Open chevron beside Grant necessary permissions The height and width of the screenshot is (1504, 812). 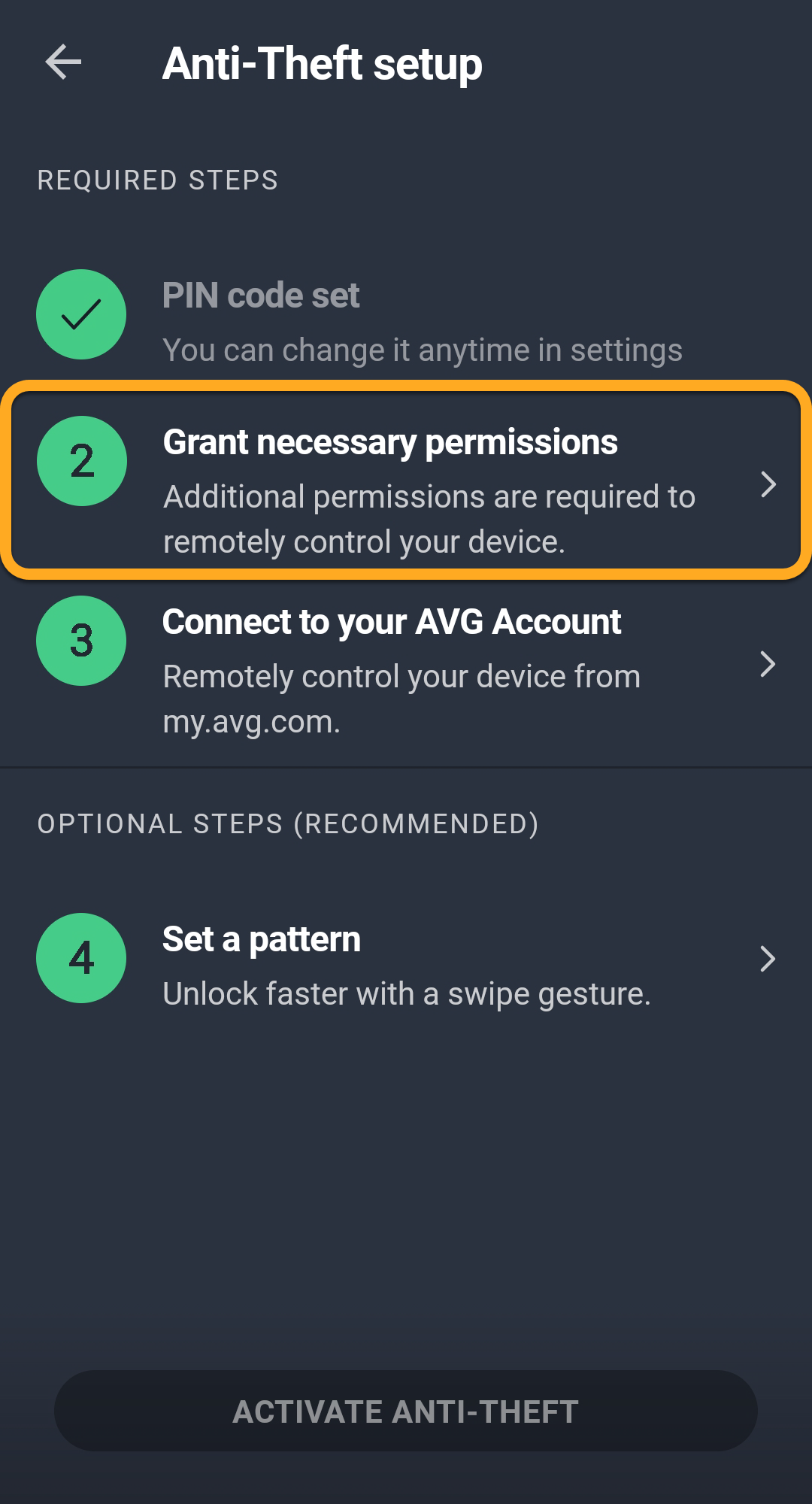(x=768, y=484)
